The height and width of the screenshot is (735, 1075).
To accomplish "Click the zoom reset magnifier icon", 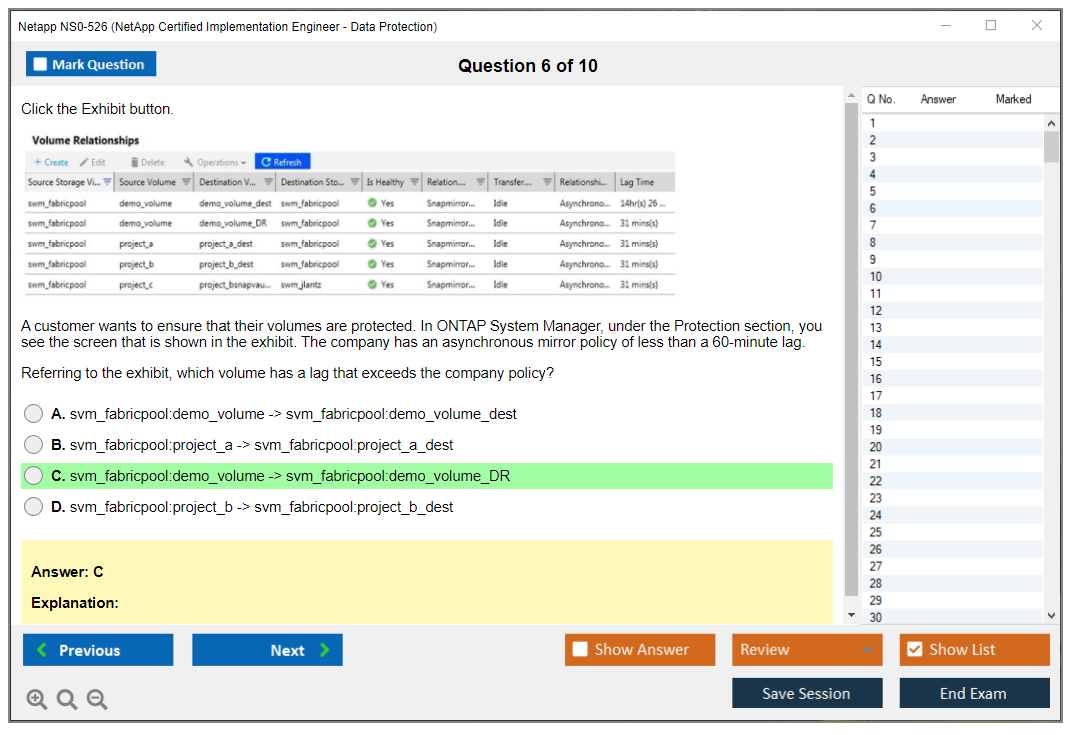I will pyautogui.click(x=67, y=700).
